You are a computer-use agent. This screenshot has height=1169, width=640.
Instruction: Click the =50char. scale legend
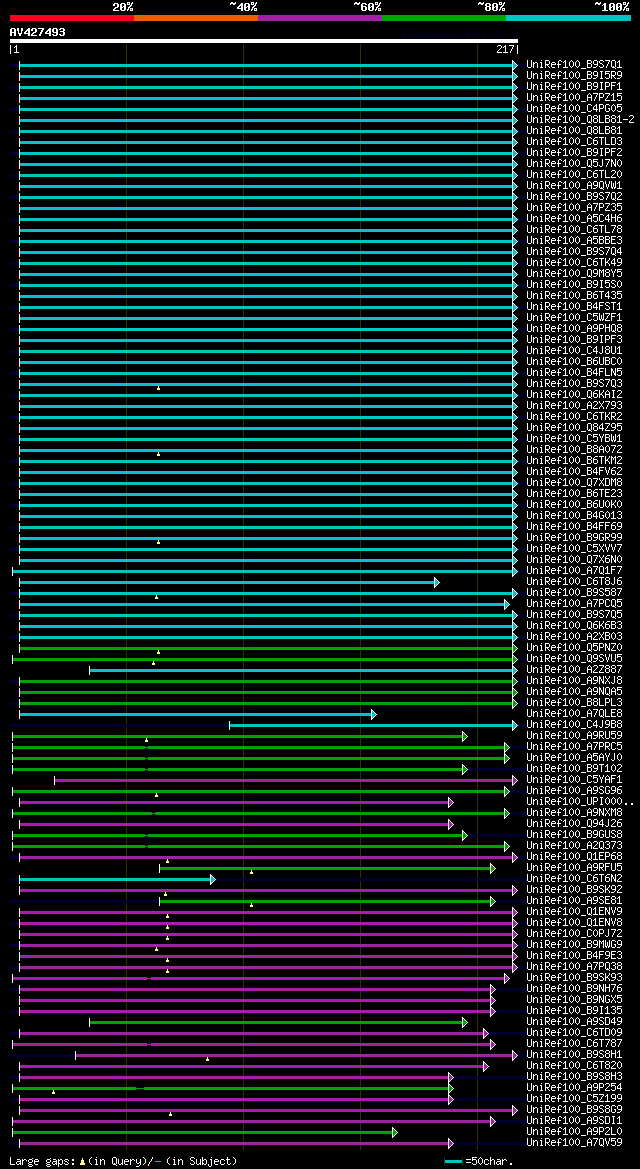point(478,1162)
